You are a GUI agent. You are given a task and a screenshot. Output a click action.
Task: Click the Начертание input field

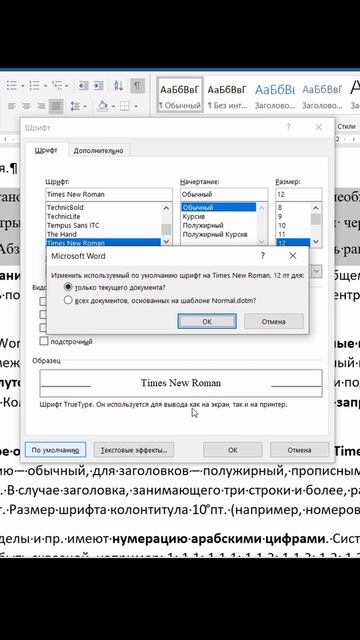(x=224, y=194)
